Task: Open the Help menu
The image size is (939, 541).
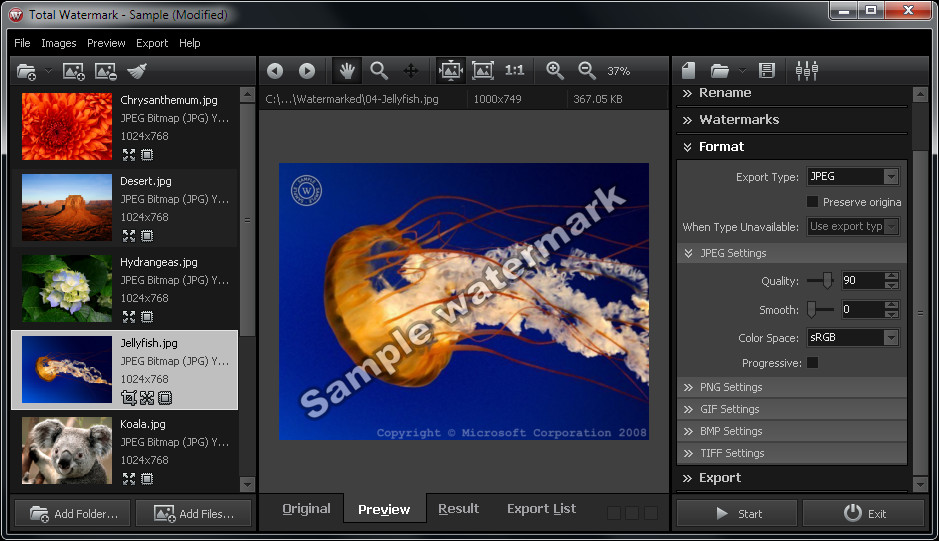Action: pyautogui.click(x=189, y=43)
